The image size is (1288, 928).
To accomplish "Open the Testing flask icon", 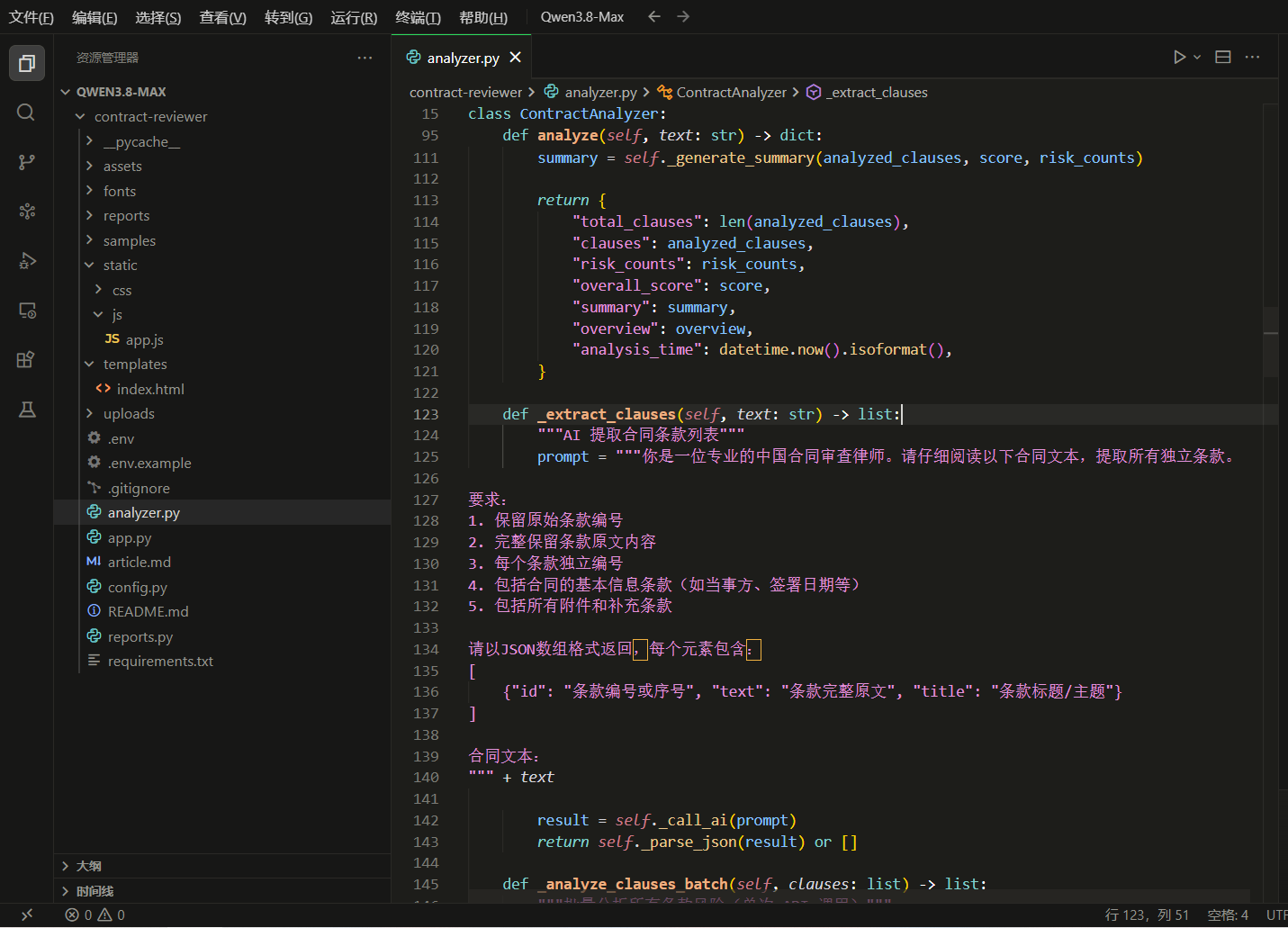I will tap(26, 410).
